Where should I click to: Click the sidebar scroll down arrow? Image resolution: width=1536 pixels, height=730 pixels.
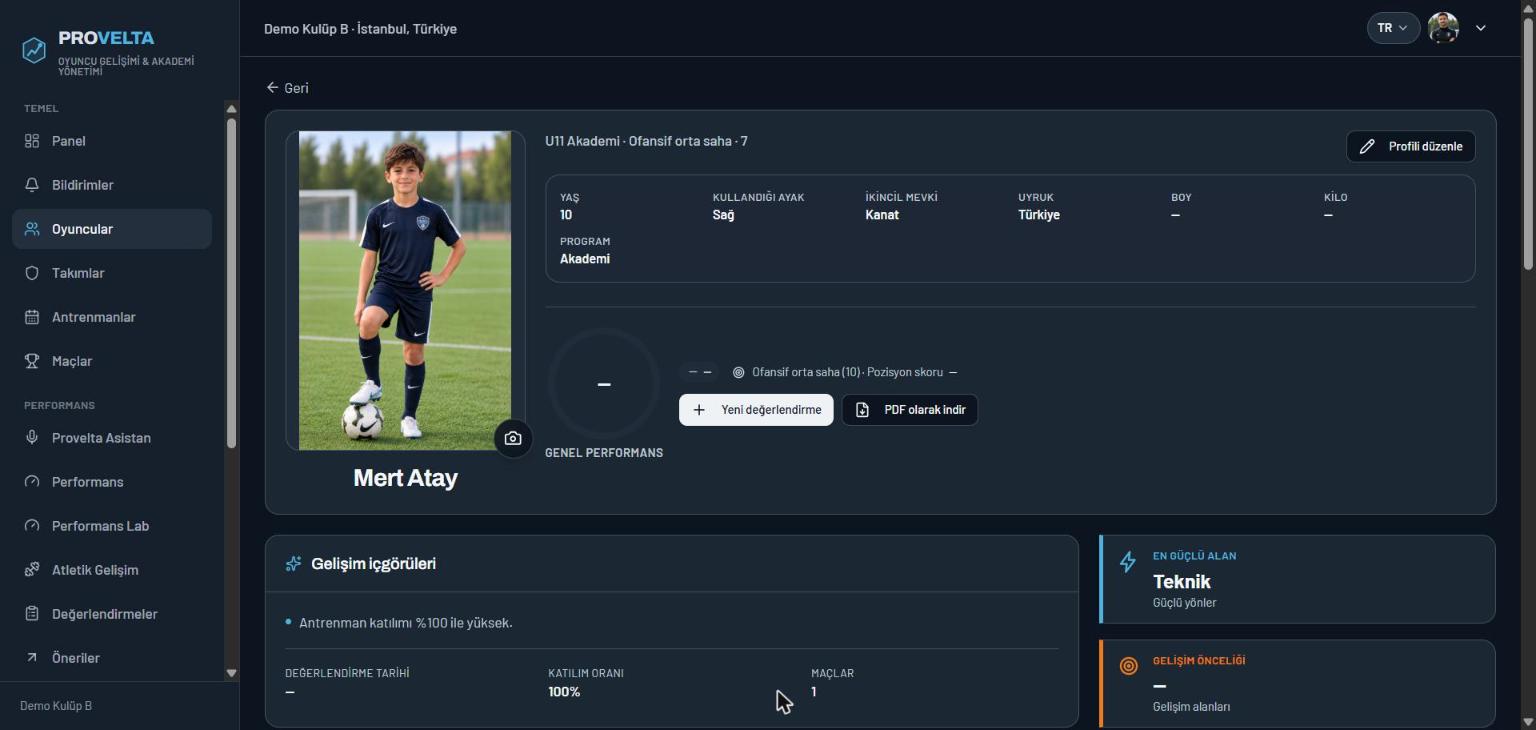pyautogui.click(x=232, y=673)
